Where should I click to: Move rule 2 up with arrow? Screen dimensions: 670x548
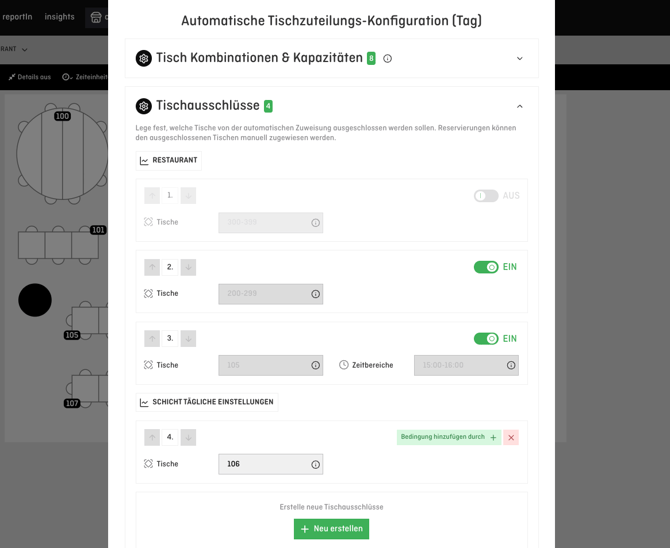(x=152, y=267)
